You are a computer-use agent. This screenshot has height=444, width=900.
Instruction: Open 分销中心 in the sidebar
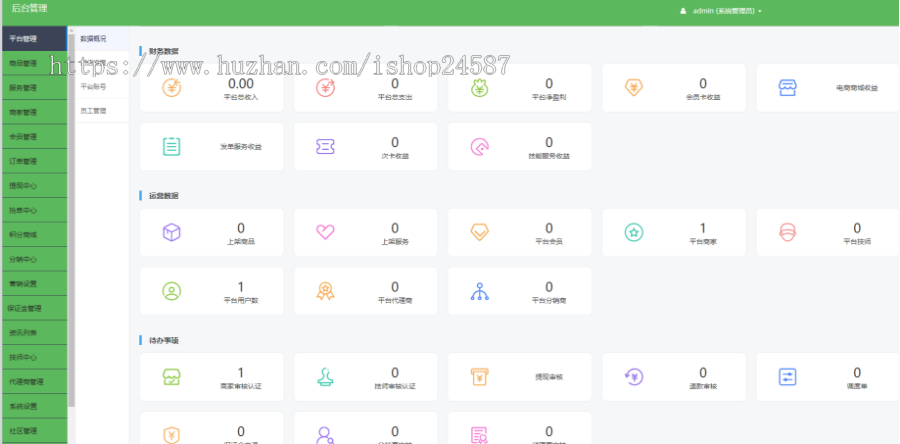pos(34,259)
